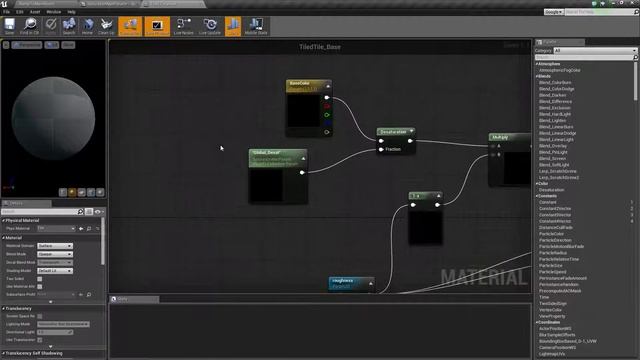Click the Perspective viewport button
This screenshot has height=360, width=640.
point(27,45)
